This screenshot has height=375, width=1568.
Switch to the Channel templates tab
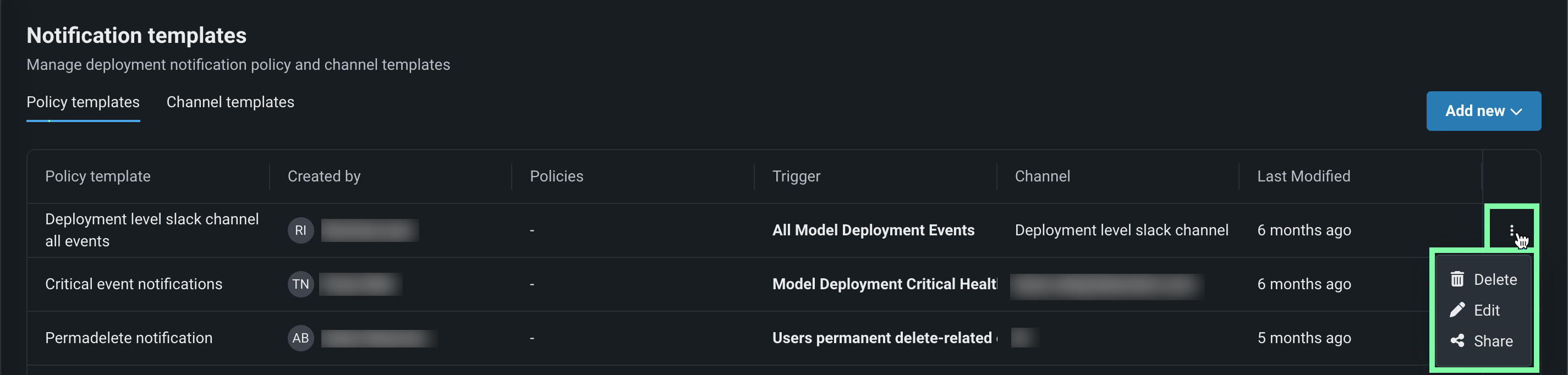230,102
